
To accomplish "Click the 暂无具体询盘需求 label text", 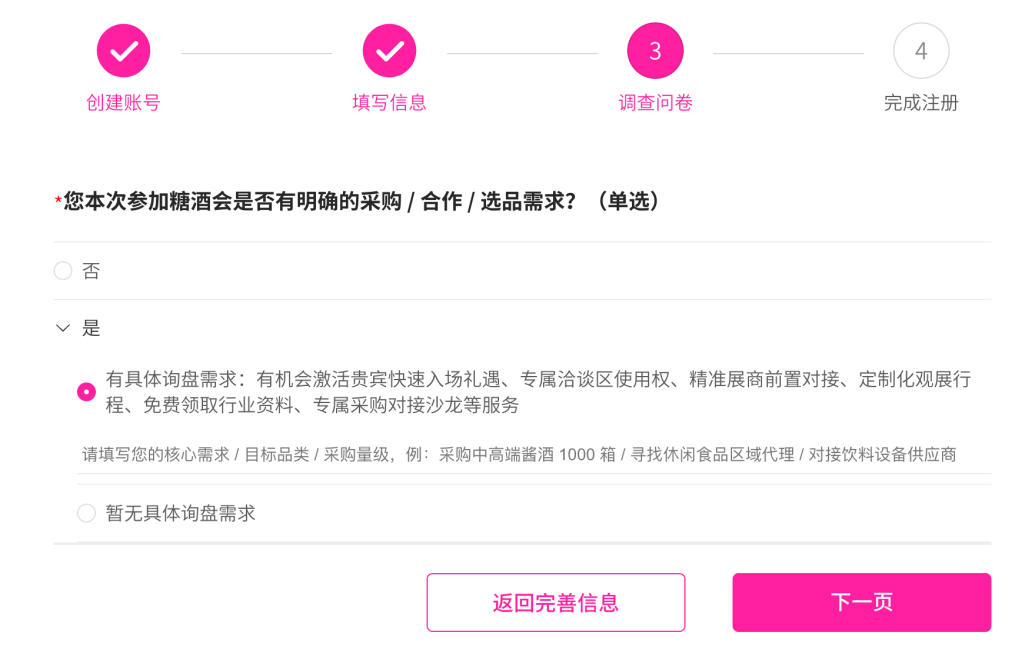I will [x=181, y=513].
